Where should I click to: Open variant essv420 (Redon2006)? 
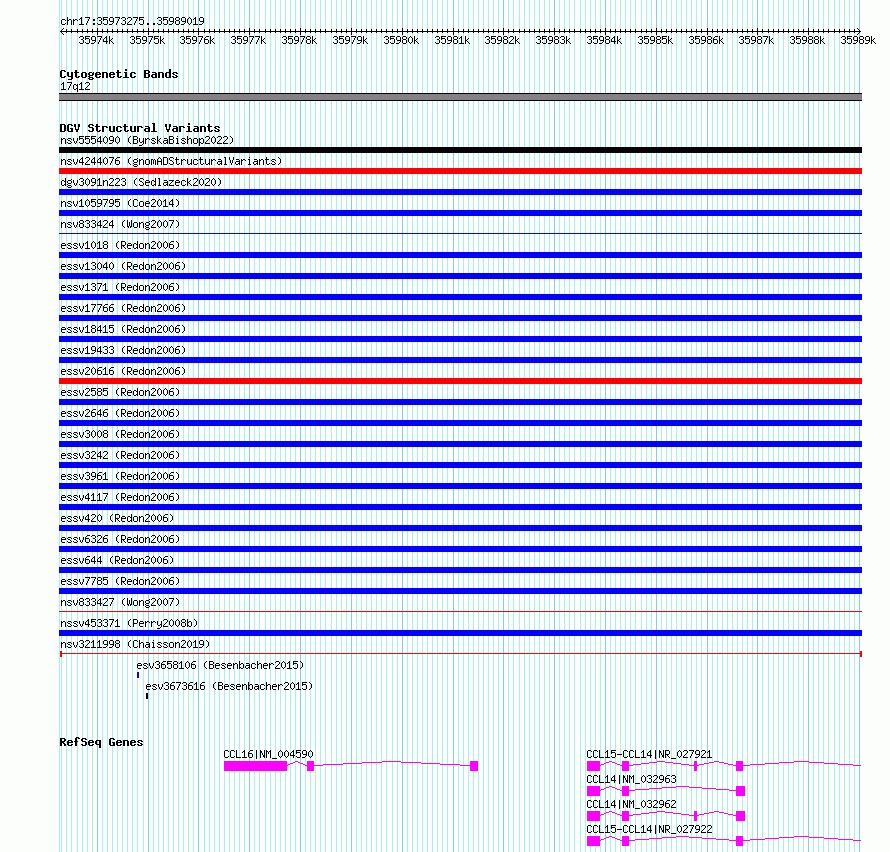point(117,518)
